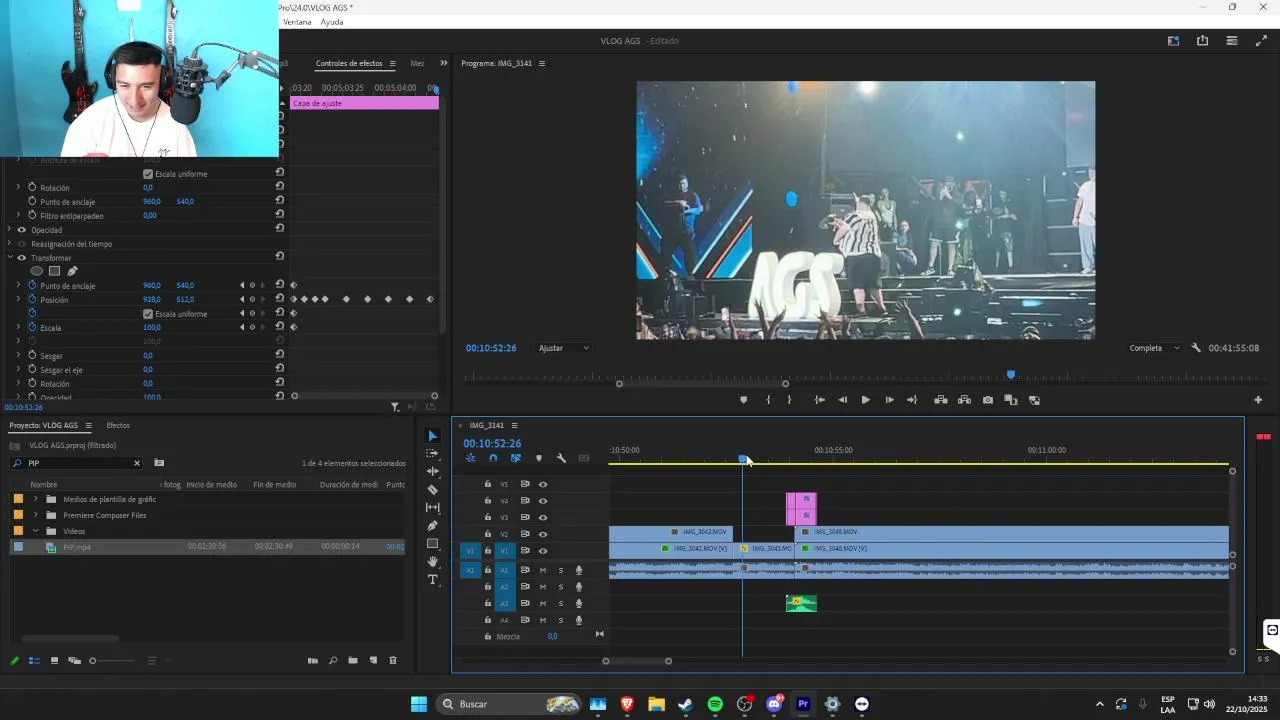Click the Lift button in Program monitor
1280x720 pixels.
[x=941, y=400]
